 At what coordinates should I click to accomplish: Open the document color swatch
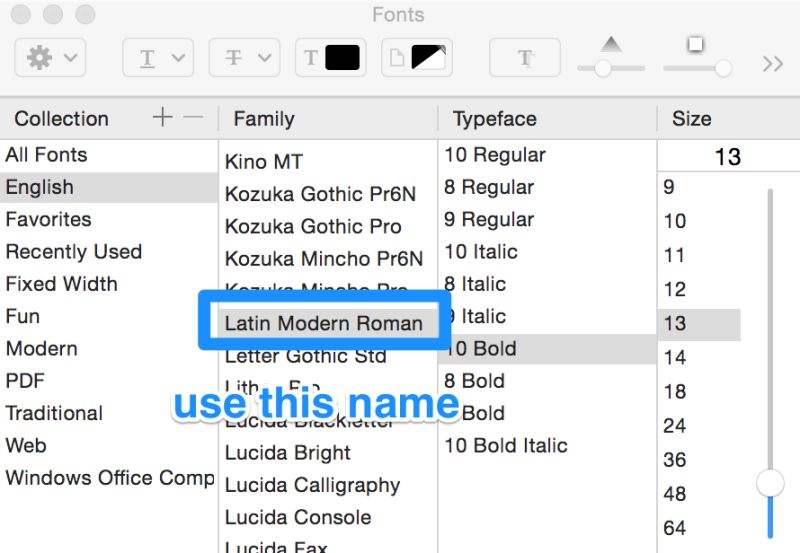(417, 58)
